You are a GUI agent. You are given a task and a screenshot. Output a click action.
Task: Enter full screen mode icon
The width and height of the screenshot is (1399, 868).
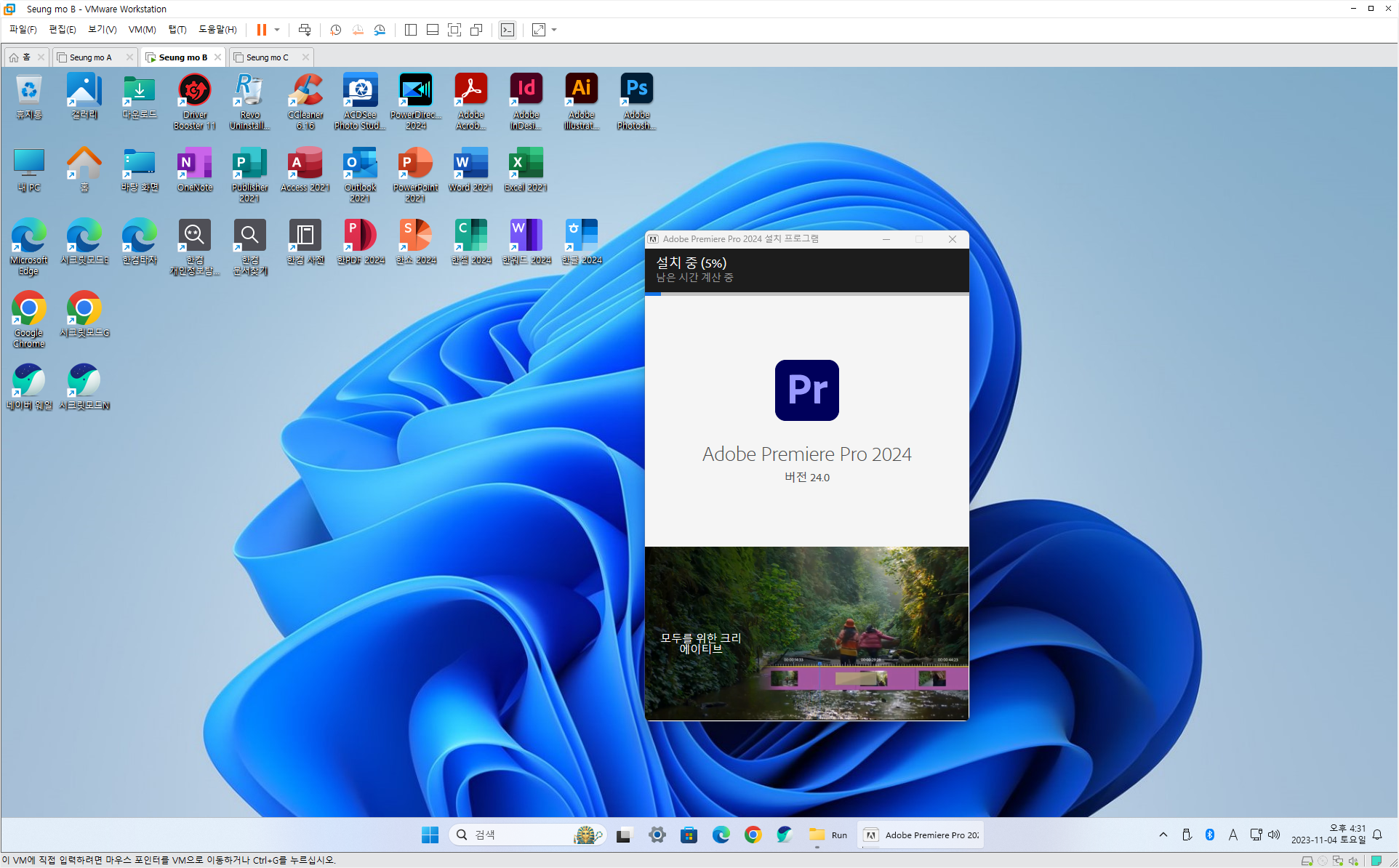click(454, 30)
